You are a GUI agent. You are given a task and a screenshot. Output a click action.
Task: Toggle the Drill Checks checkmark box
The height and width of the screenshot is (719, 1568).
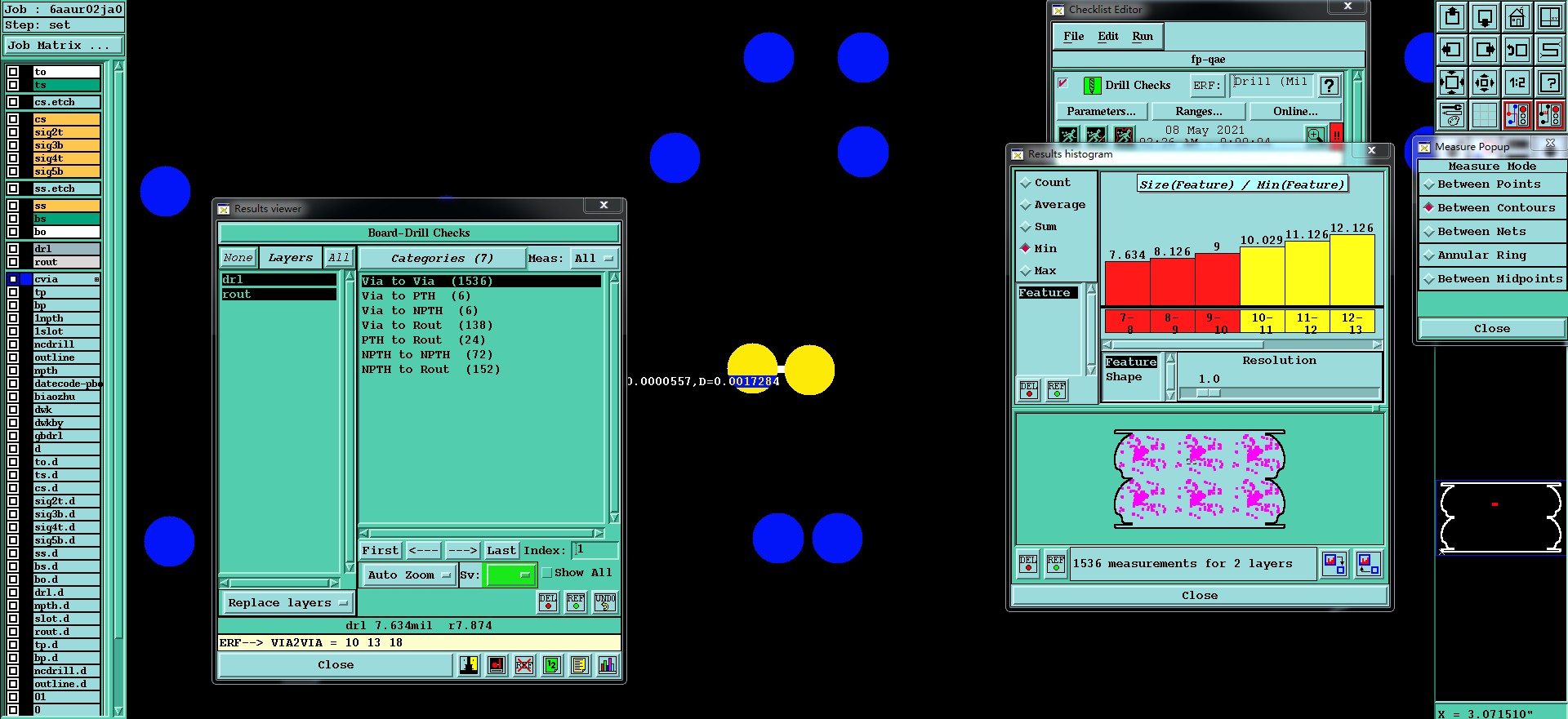click(1062, 83)
